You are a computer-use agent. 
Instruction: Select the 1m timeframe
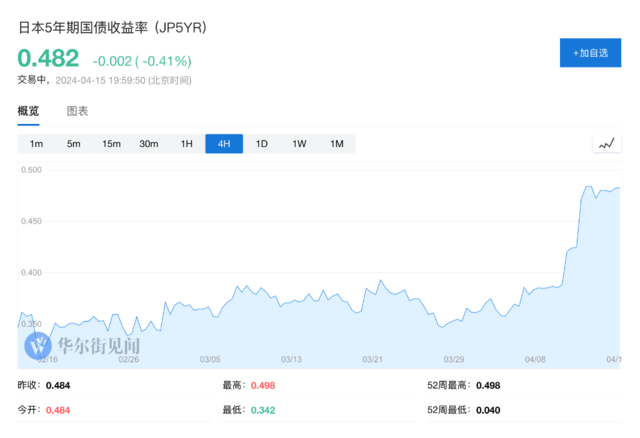[x=36, y=144]
